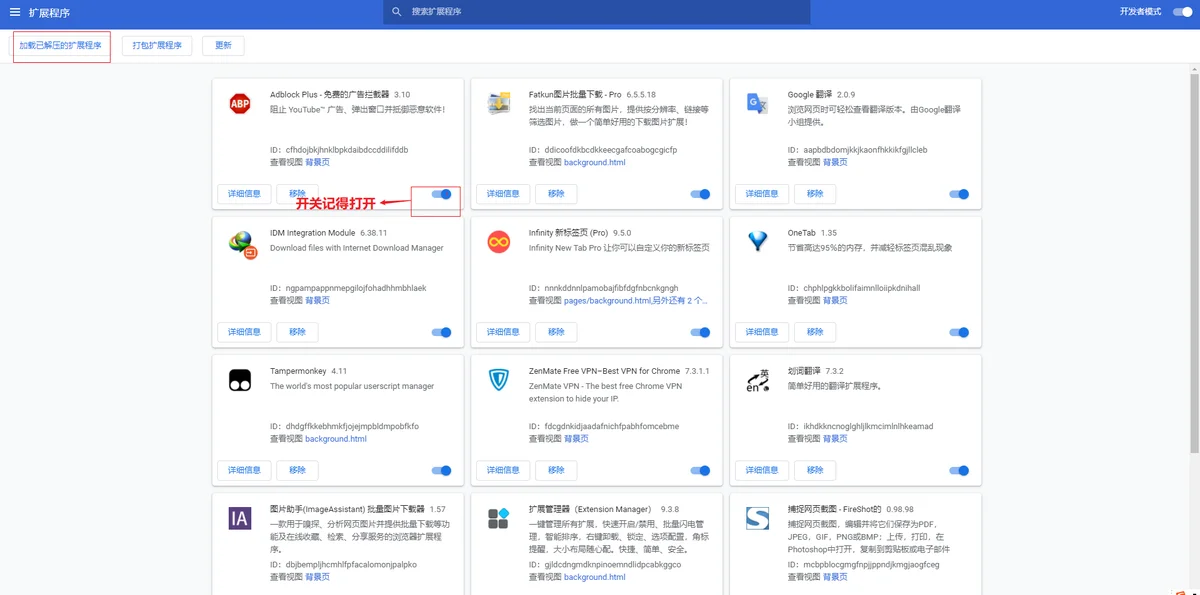This screenshot has height=595, width=1200.
Task: Click 加载已解压的扩展程序 button
Action: click(61, 46)
